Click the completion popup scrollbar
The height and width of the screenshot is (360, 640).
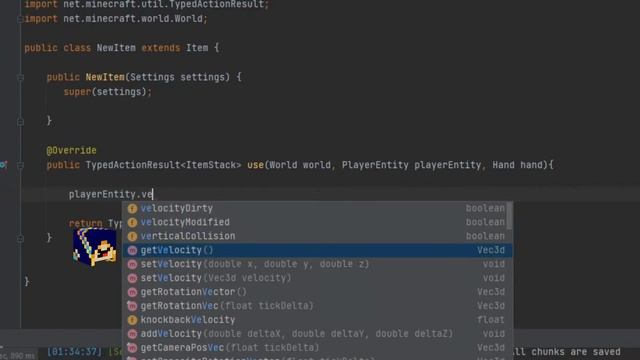(x=509, y=216)
